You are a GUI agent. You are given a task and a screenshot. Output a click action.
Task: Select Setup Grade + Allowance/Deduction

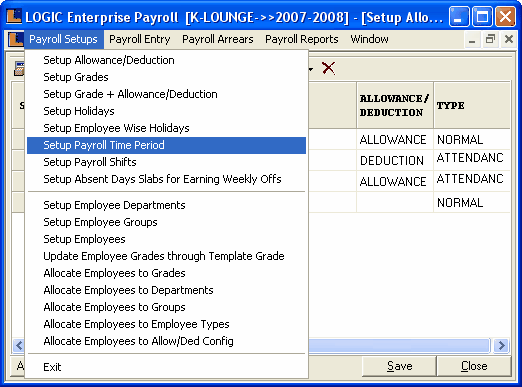pyautogui.click(x=166, y=94)
